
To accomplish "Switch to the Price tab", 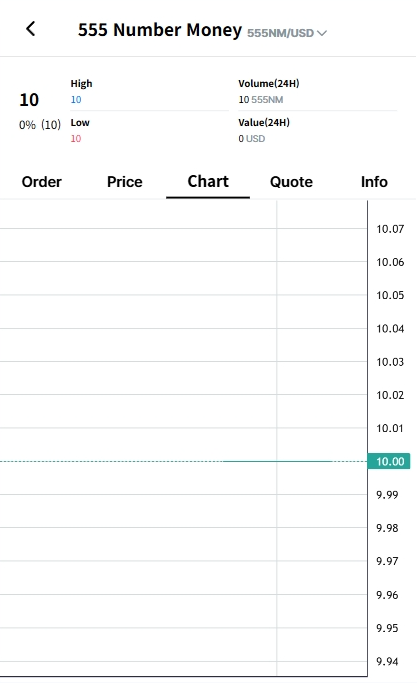I will point(125,182).
